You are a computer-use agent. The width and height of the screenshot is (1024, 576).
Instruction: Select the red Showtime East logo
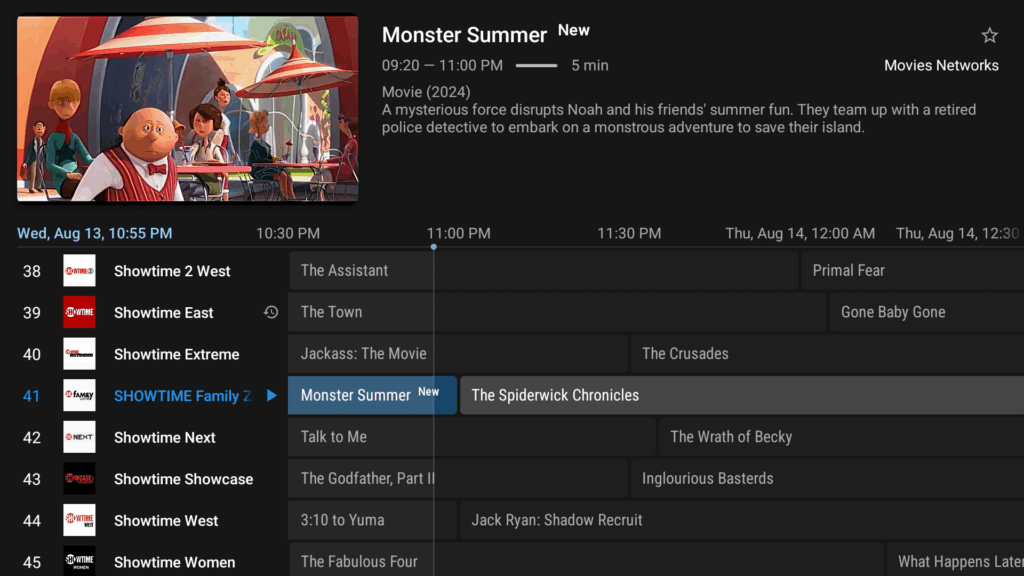coord(79,312)
